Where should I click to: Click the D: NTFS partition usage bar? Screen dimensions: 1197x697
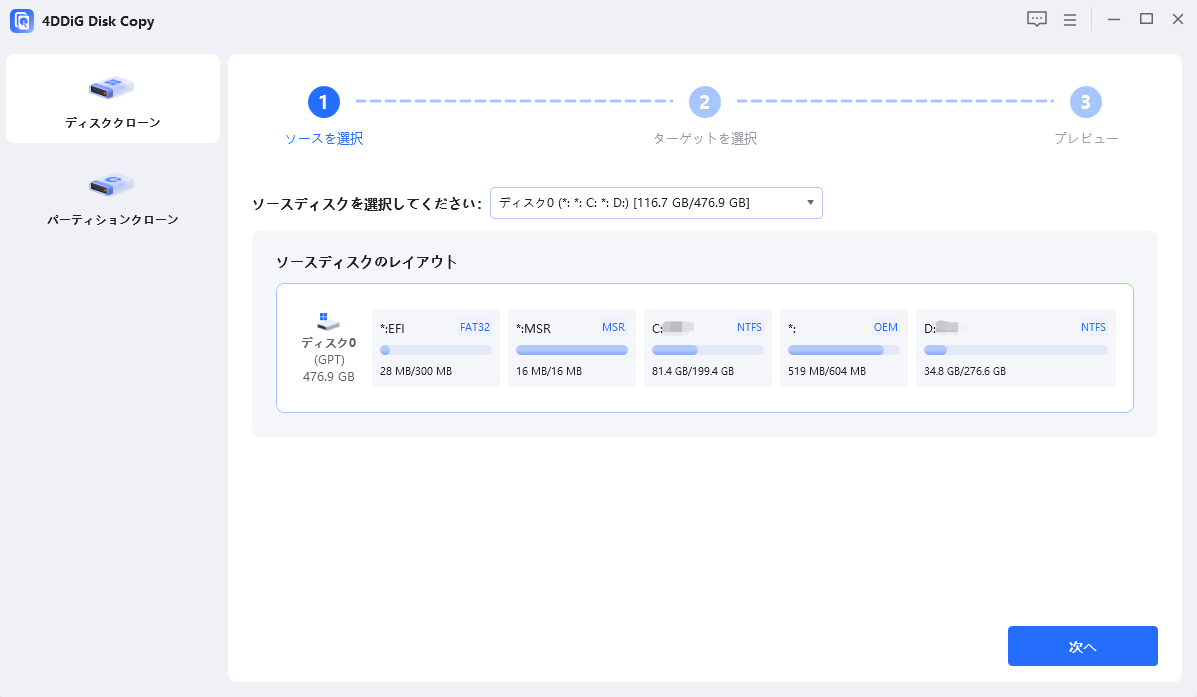[1015, 350]
